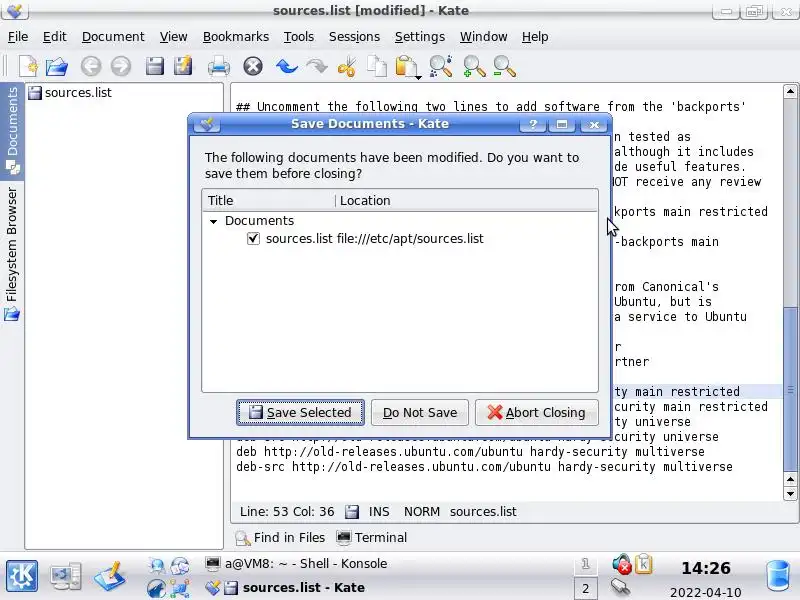Open the Sessions menu
The height and width of the screenshot is (600, 800).
(x=354, y=37)
